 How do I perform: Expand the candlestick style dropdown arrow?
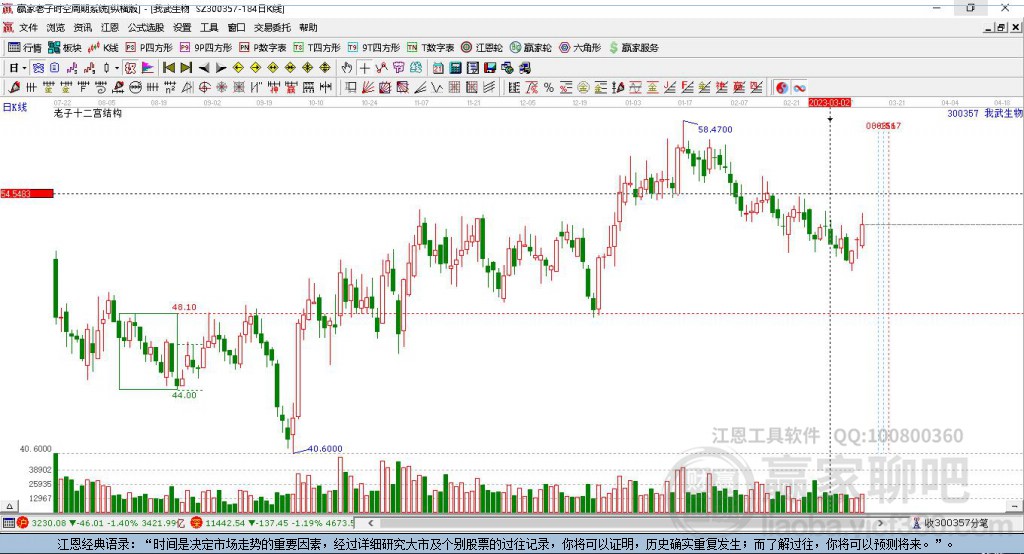point(117,68)
